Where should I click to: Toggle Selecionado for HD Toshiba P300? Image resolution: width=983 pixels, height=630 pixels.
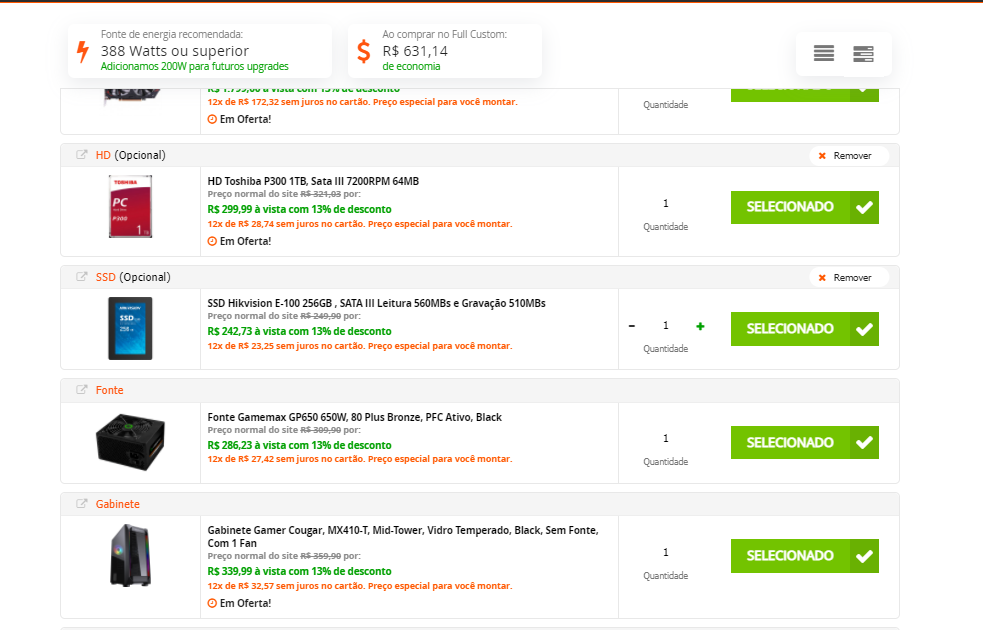pyautogui.click(x=804, y=207)
